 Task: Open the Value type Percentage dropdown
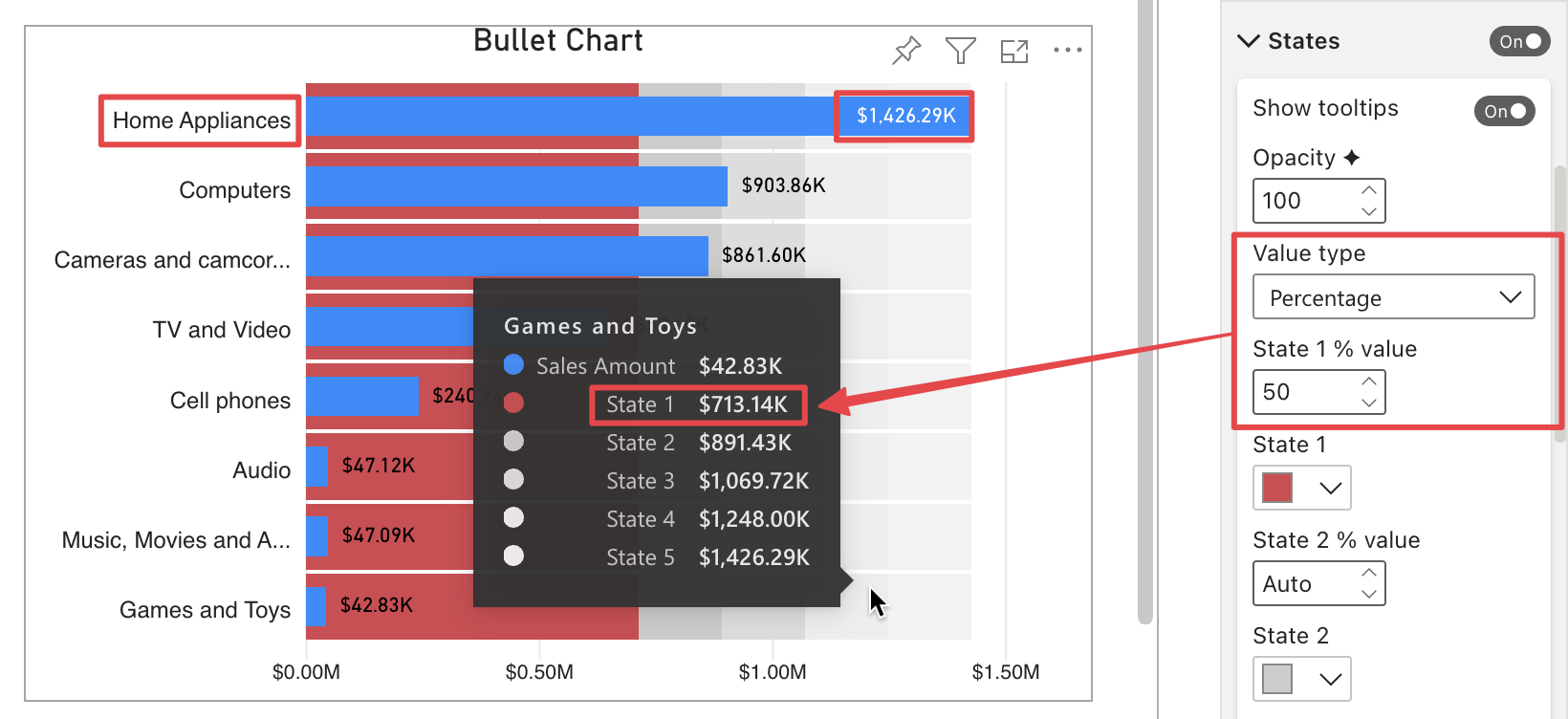[1394, 297]
